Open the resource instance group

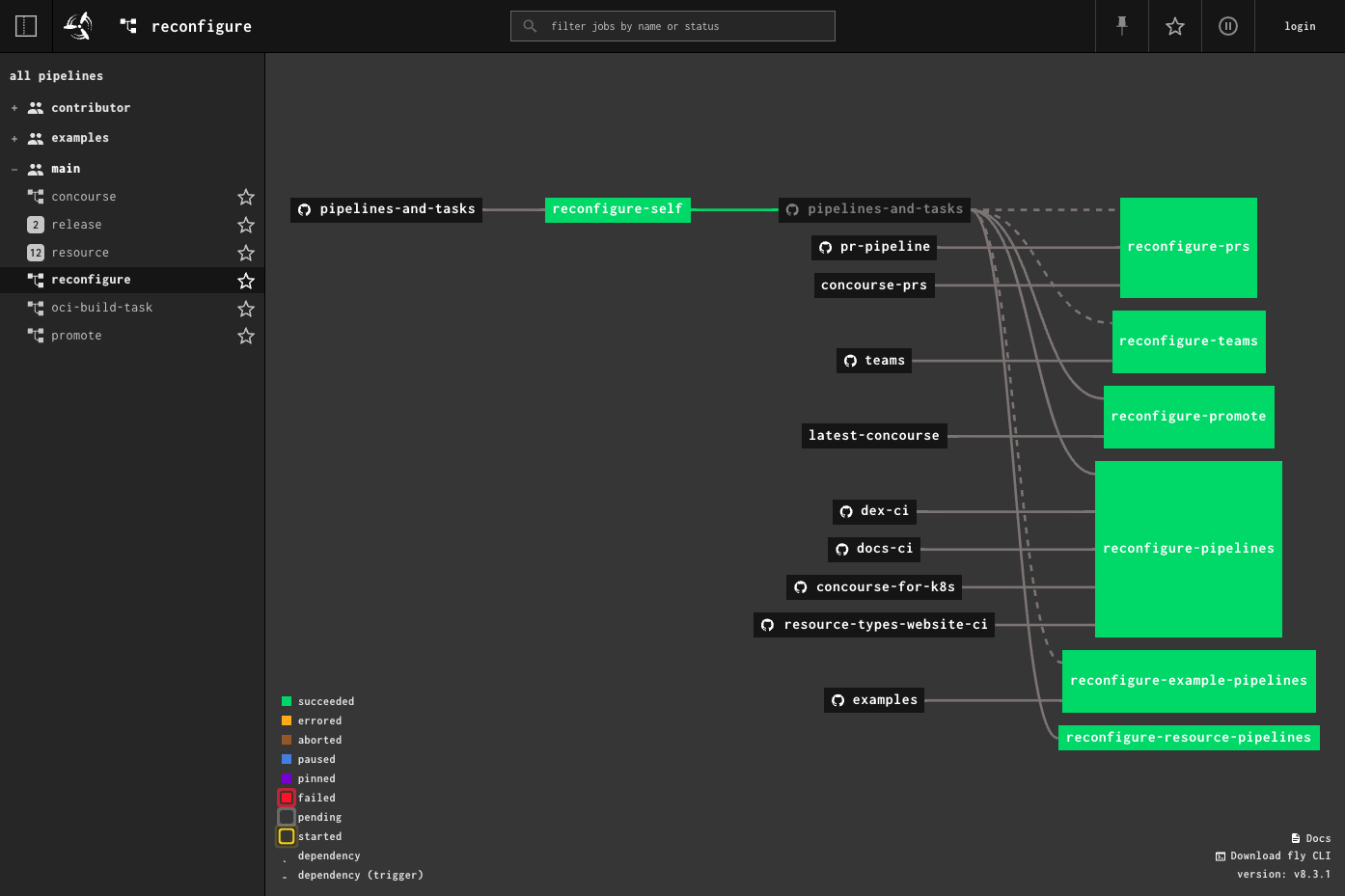[80, 253]
